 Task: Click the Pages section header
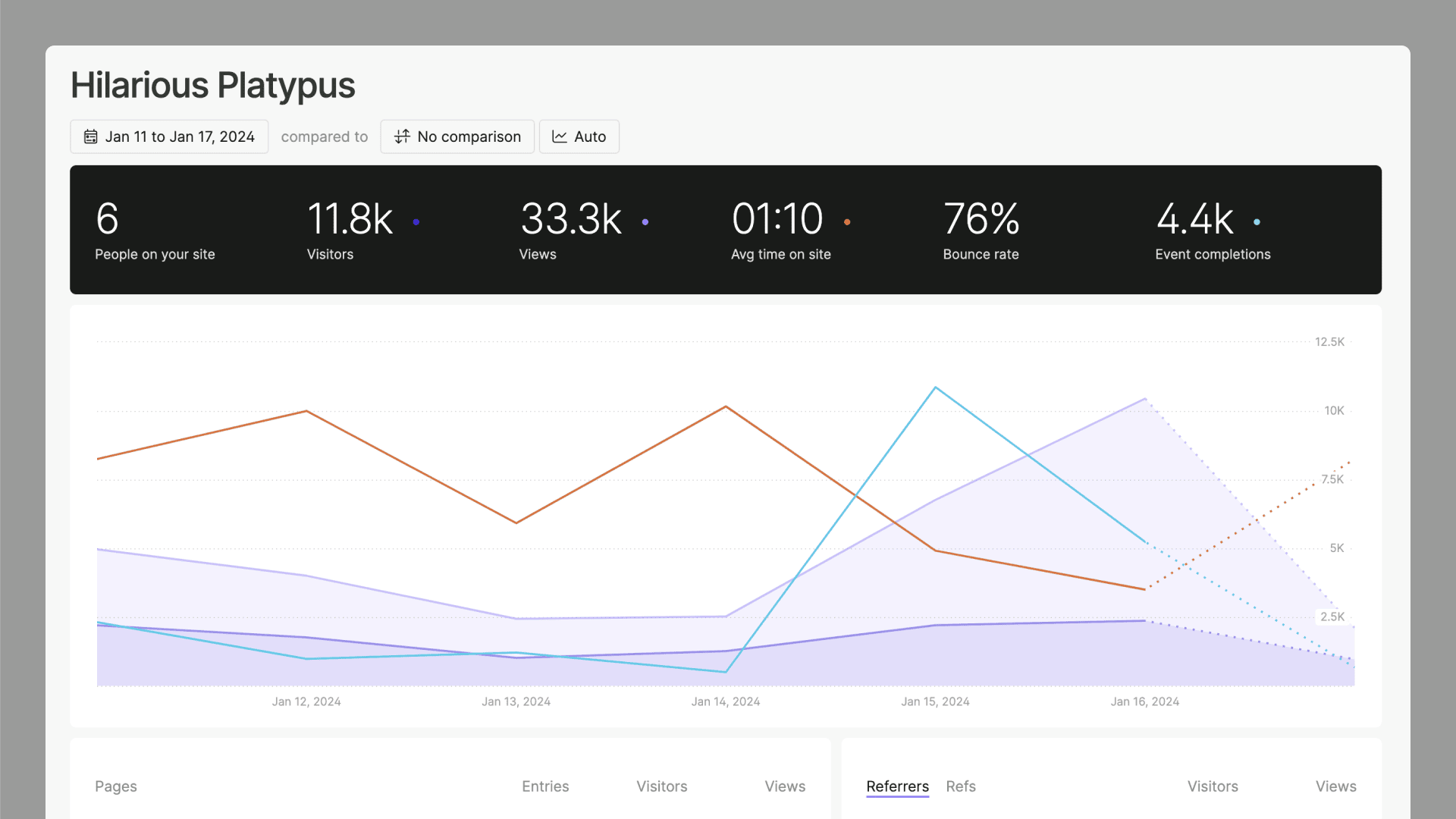115,786
